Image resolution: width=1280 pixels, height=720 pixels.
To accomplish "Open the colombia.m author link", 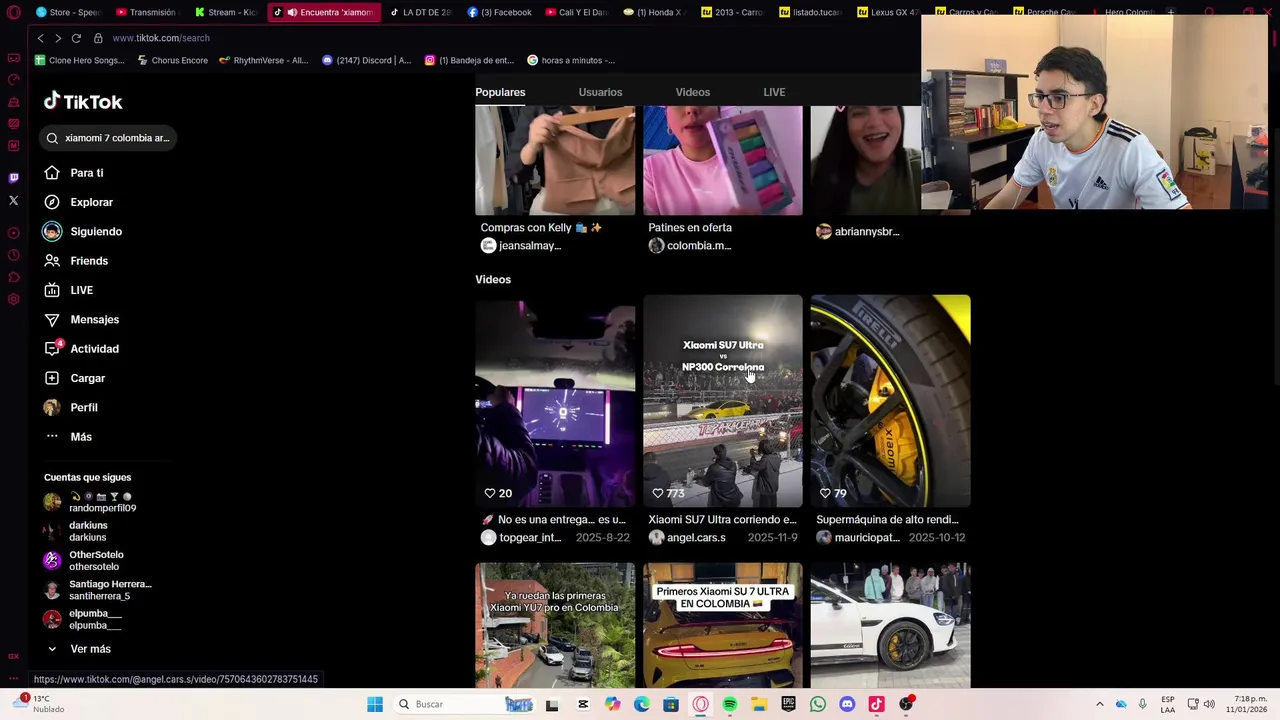I will [699, 246].
